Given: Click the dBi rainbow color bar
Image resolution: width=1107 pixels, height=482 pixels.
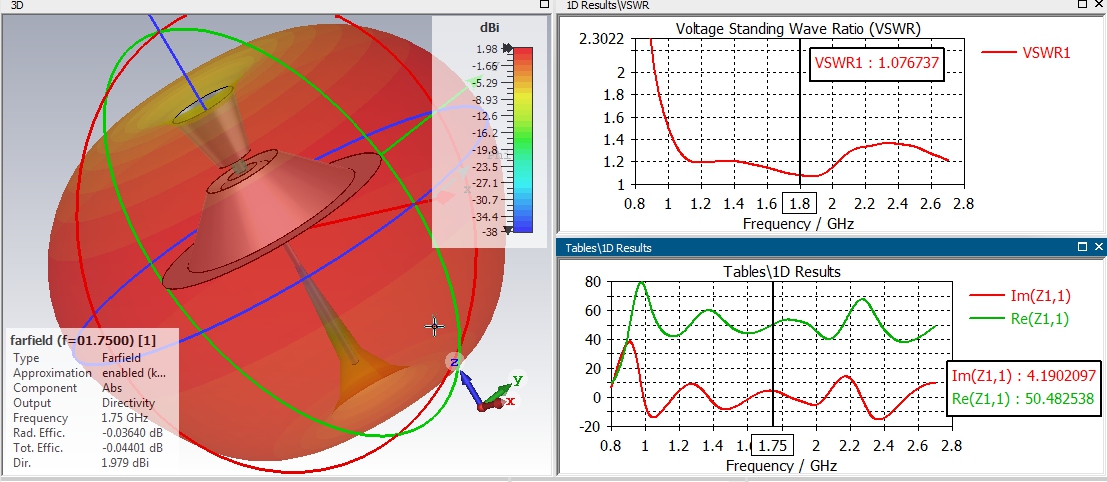Looking at the screenshot, I should pos(522,140).
